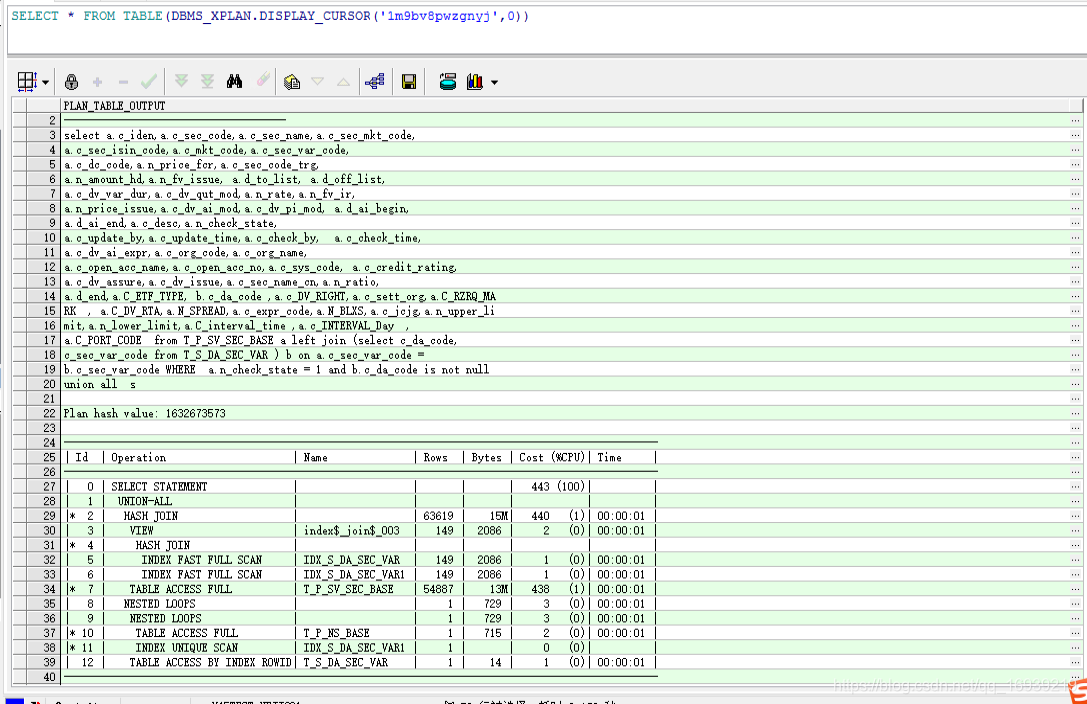Click the bar chart icon
This screenshot has height=704, width=1087.
point(475,82)
